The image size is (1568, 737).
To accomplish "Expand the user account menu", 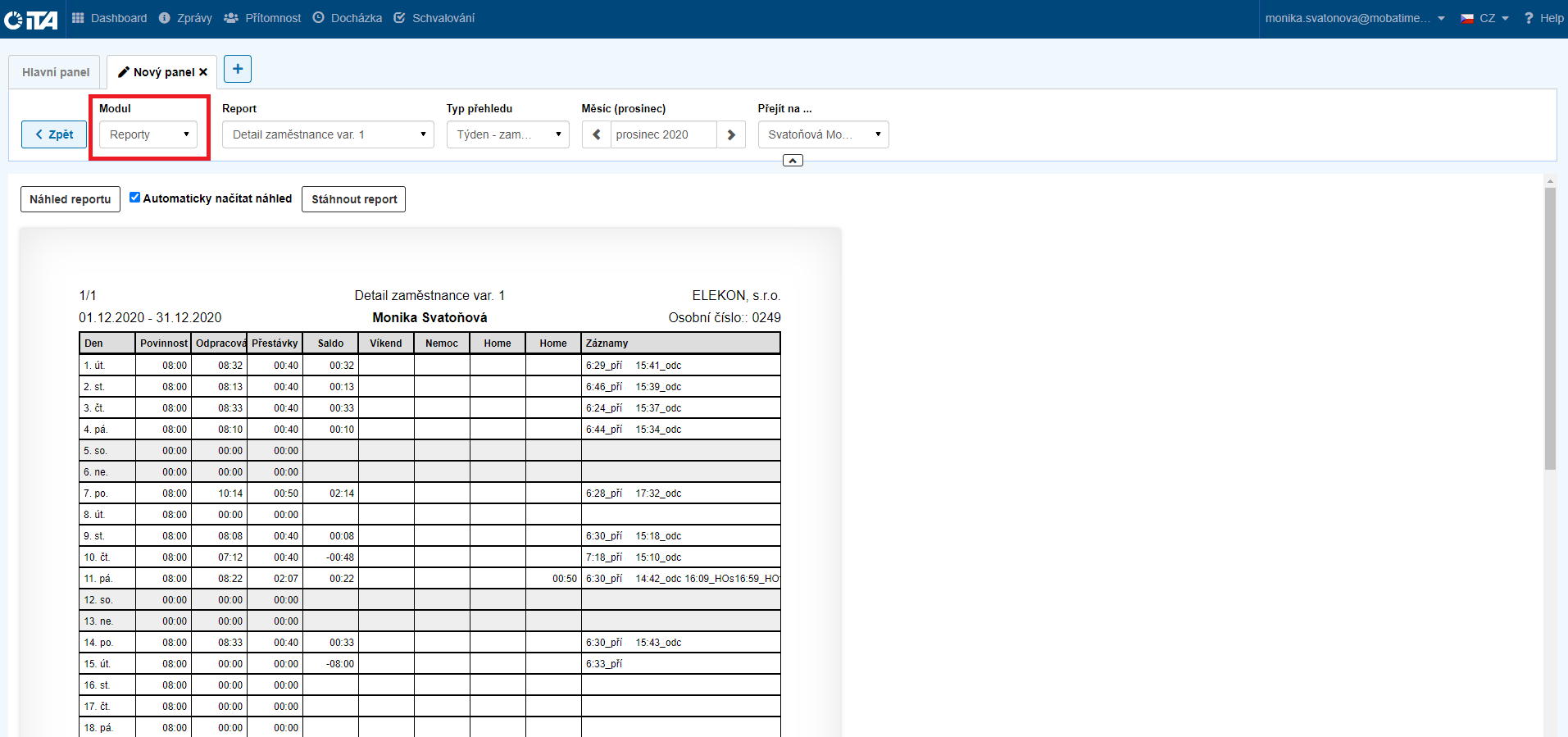I will [1354, 18].
